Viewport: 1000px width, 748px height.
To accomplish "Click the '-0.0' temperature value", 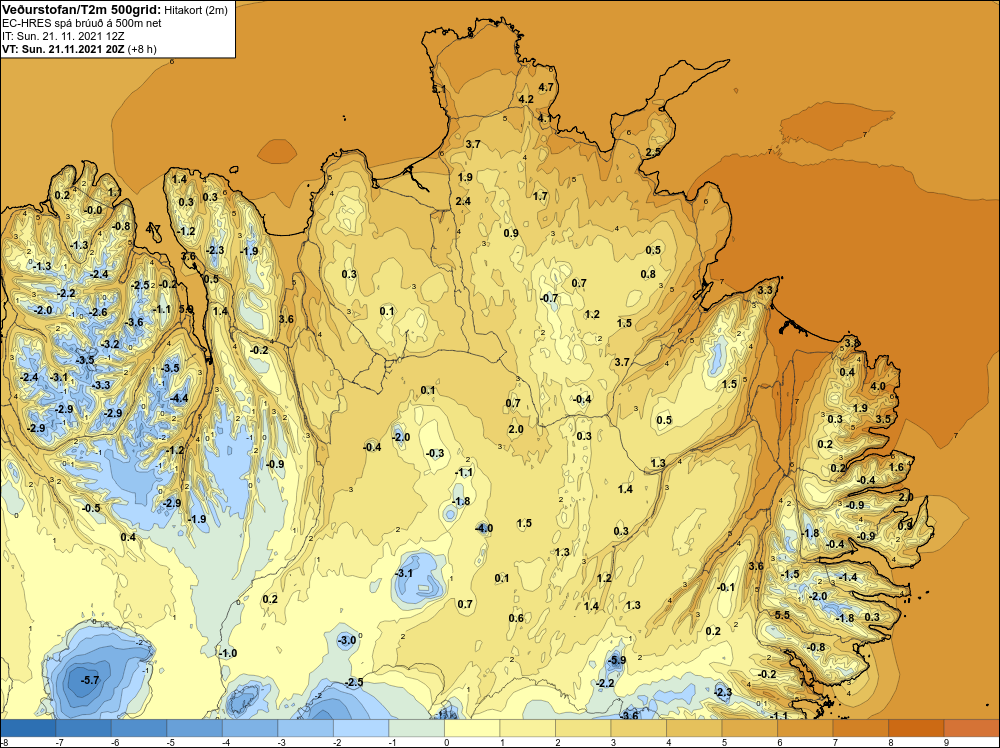I will pyautogui.click(x=93, y=210).
